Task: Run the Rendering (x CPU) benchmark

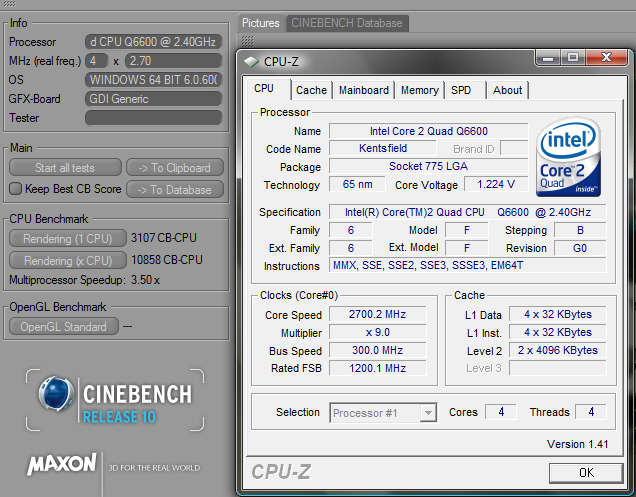Action: pos(67,260)
